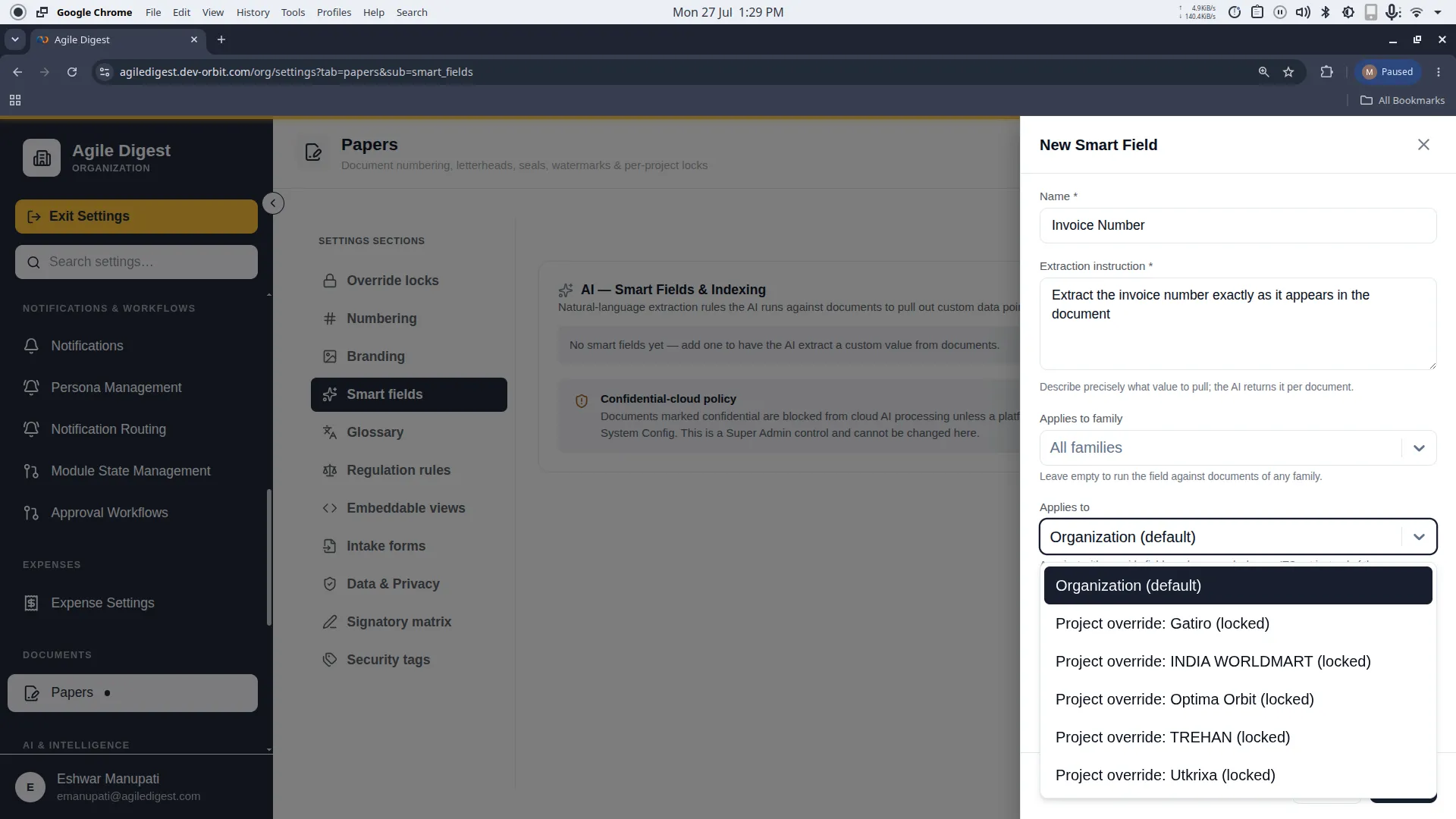Click the Numbering hash icon
Image resolution: width=1456 pixels, height=819 pixels.
pos(330,318)
